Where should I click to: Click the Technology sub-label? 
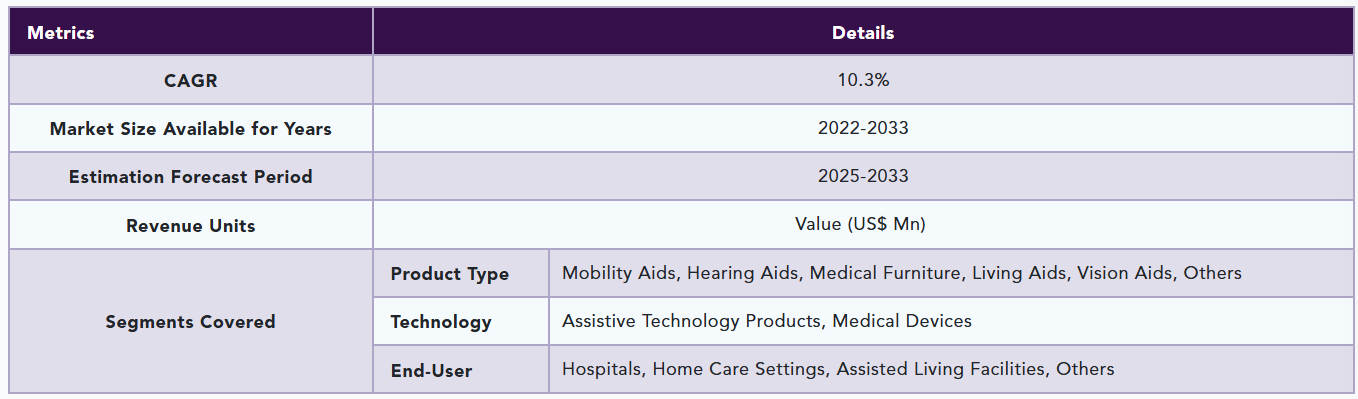441,321
